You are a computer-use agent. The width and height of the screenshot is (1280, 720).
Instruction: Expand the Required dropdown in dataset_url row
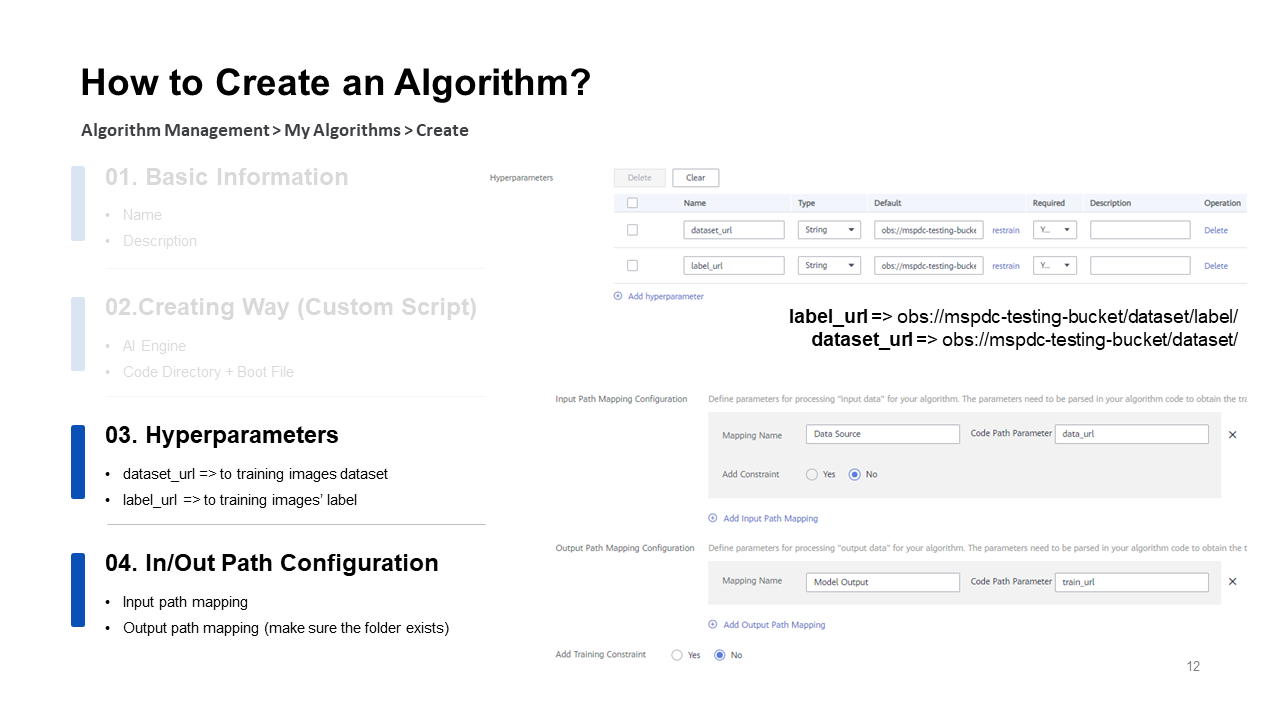[1054, 230]
